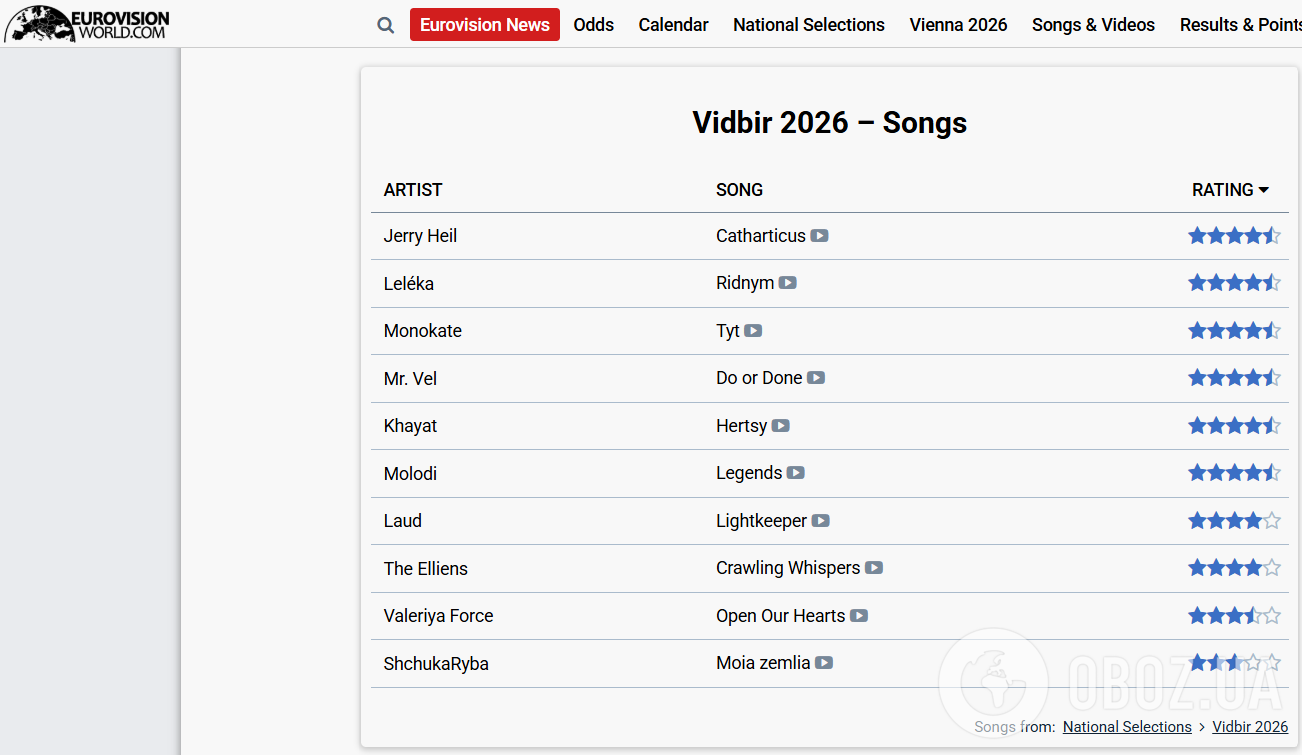Open the National Selections menu

point(809,25)
